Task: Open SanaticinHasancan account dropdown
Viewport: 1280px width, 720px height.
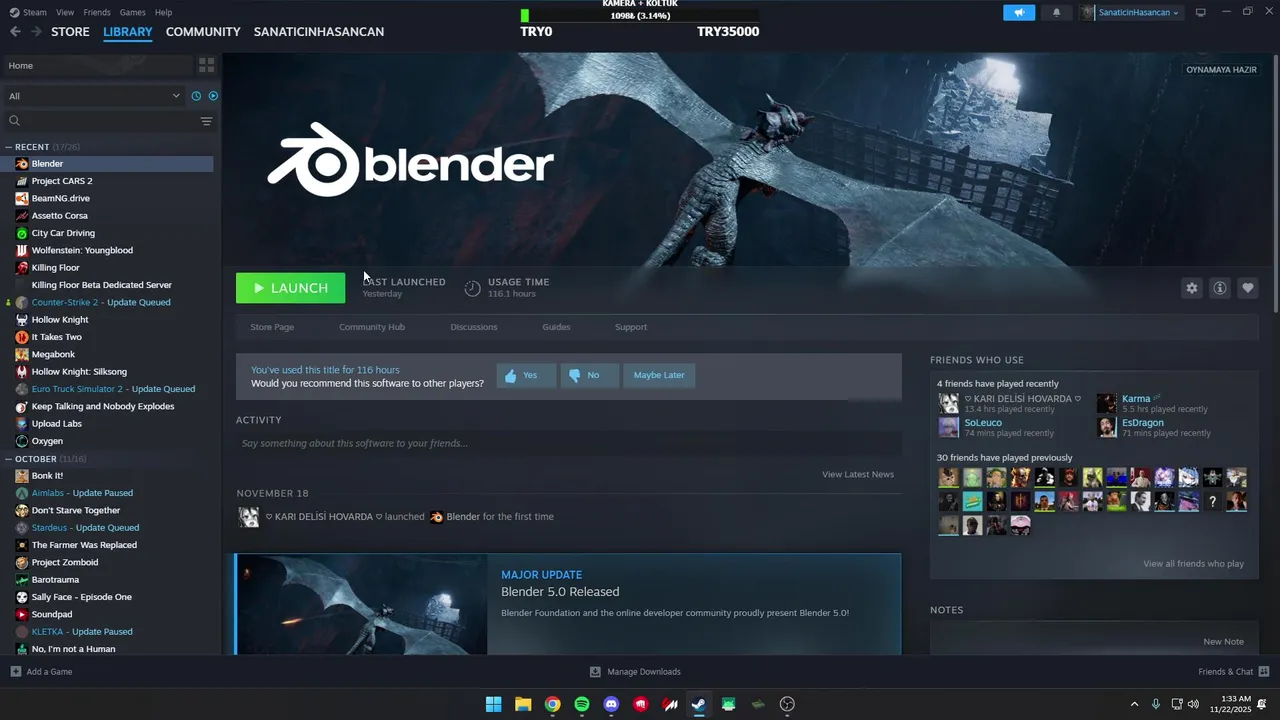Action: click(x=1131, y=12)
